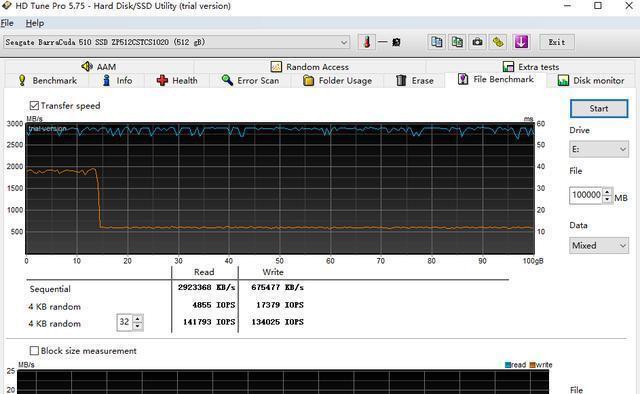
Task: Click the HD Tune Pro title bar icon
Action: 6,6
